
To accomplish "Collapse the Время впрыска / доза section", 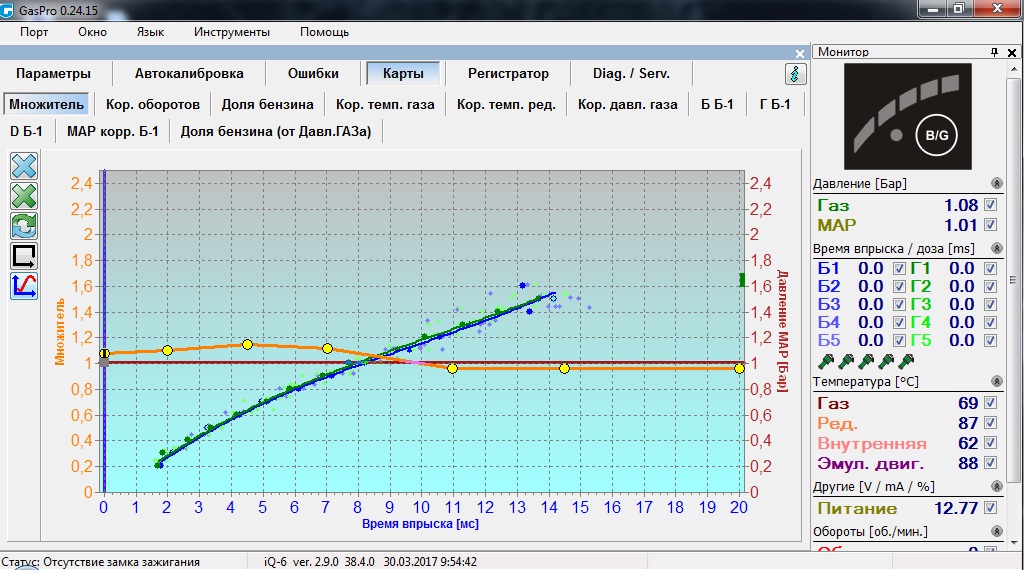I will 997,248.
